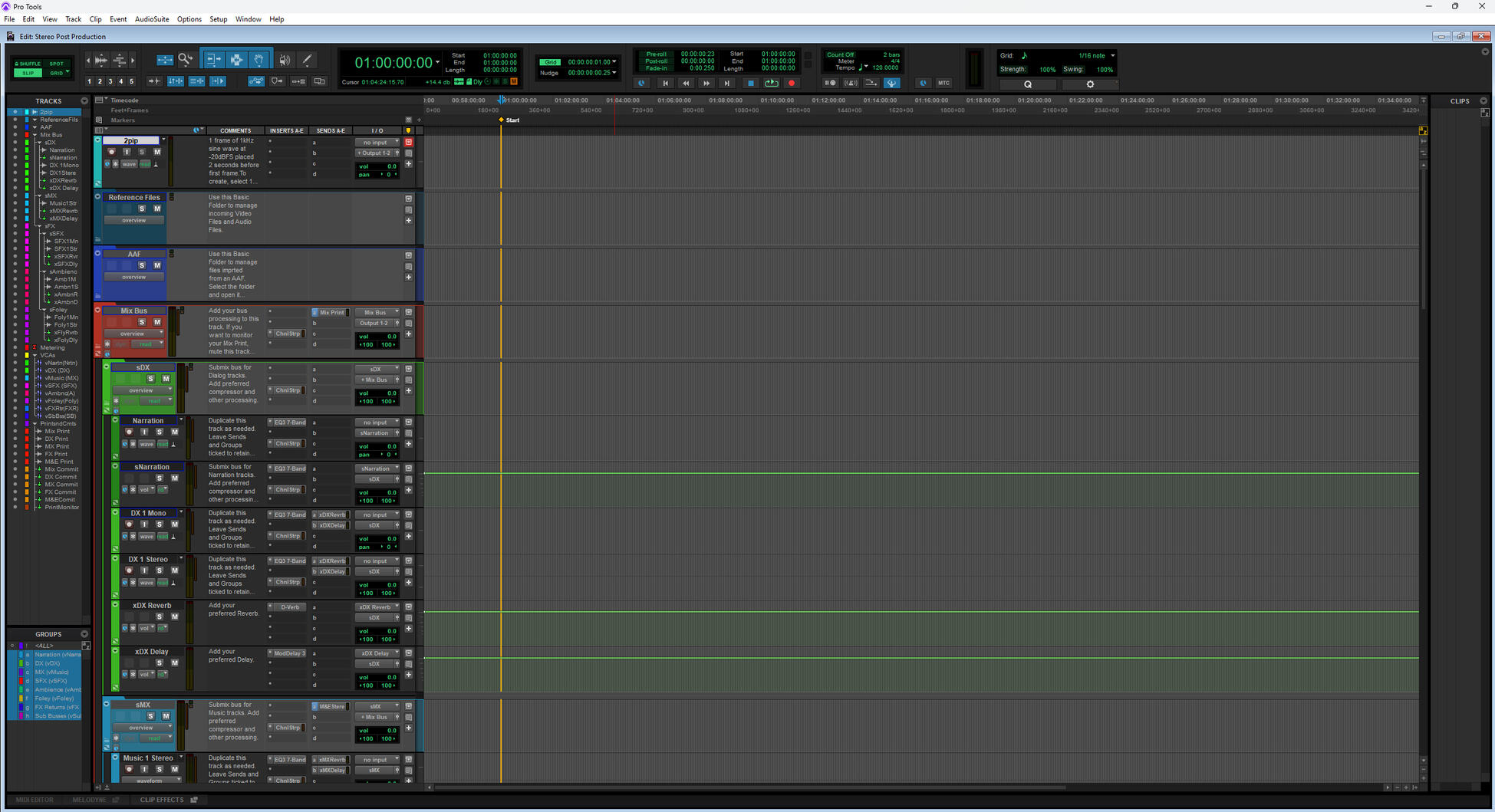Open the Track menu
Viewport: 1495px width, 812px height.
click(x=73, y=19)
